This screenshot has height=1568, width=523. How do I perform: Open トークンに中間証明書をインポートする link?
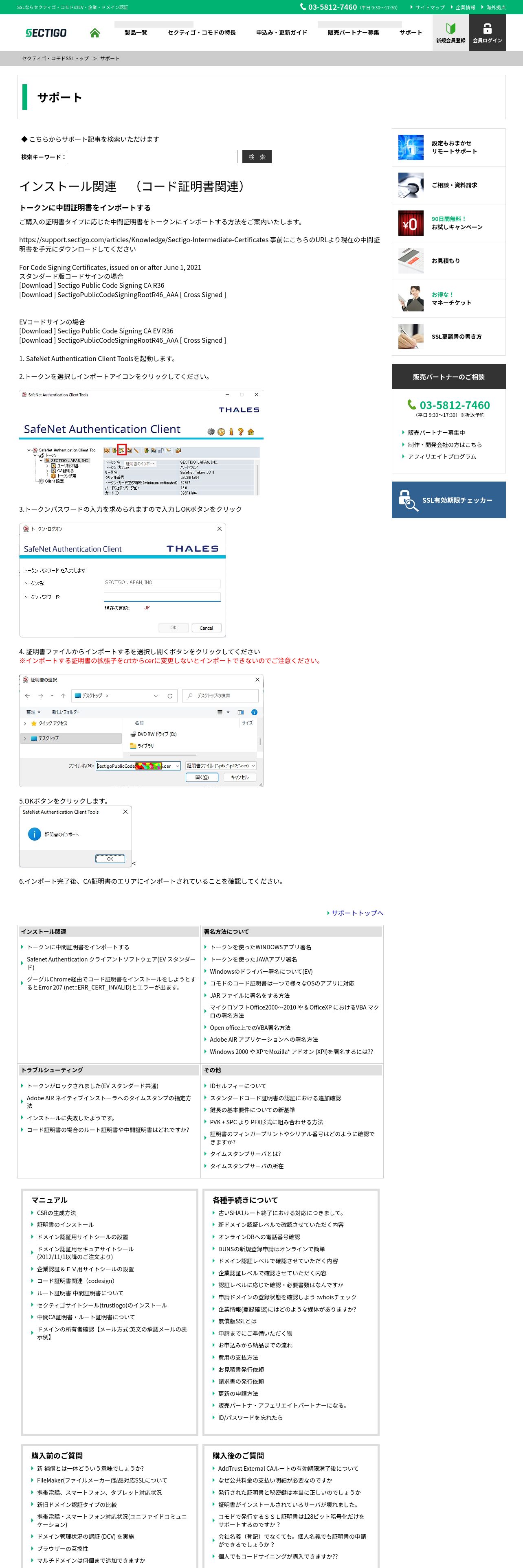78,947
